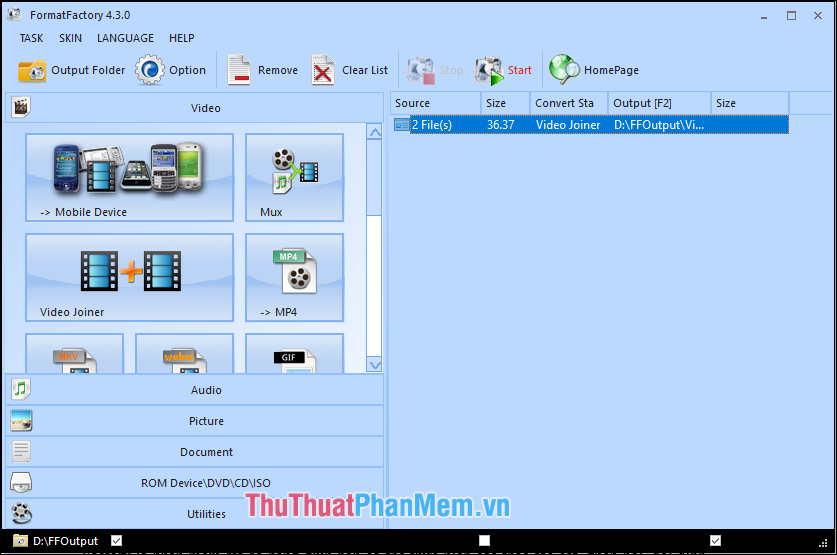Select the Mobile Device conversion tile

(x=130, y=177)
